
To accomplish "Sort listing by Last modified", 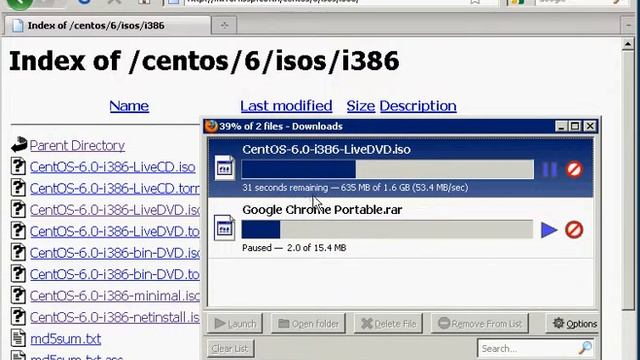I will tap(286, 106).
